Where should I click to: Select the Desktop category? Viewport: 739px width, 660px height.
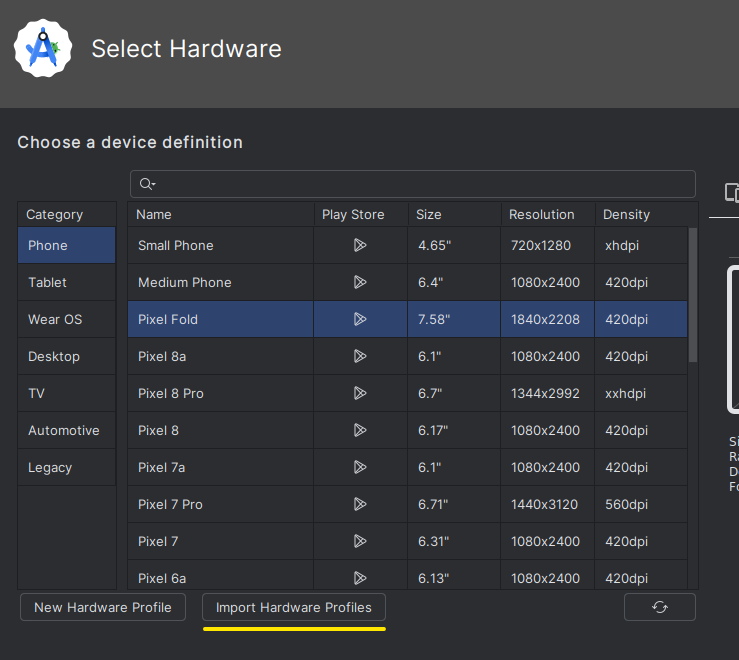click(66, 356)
